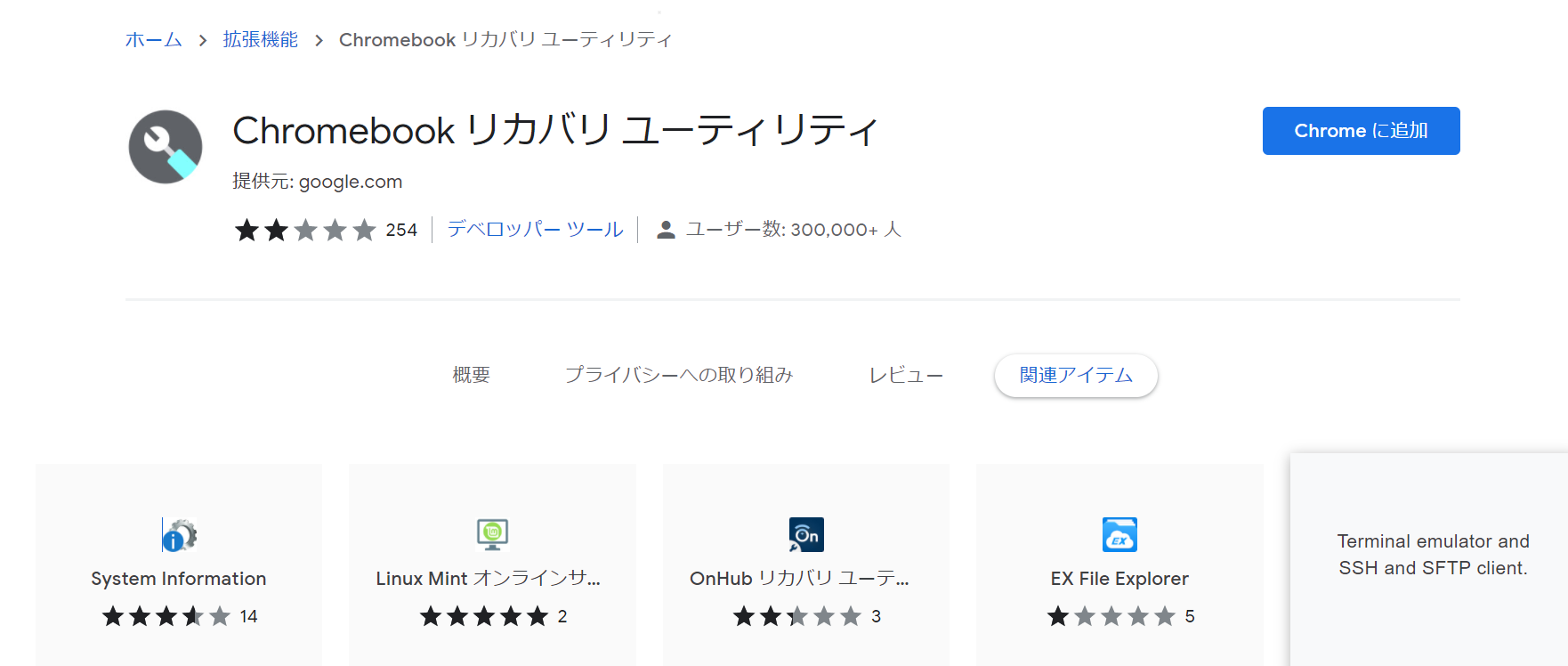The height and width of the screenshot is (666, 1568).
Task: Open the レビュー tab
Action: (x=906, y=375)
